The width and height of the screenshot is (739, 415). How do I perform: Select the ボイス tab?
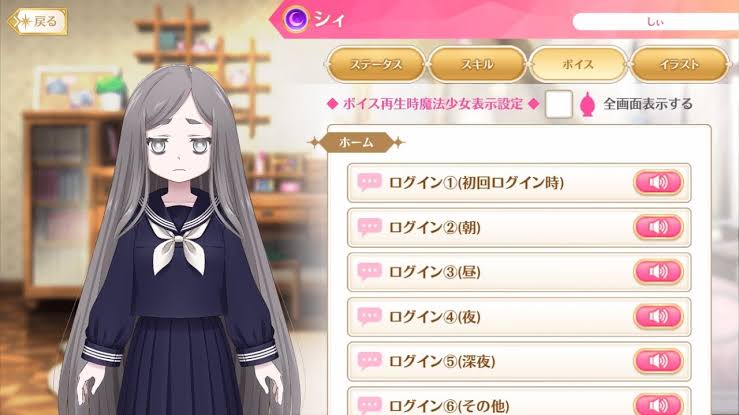click(578, 65)
